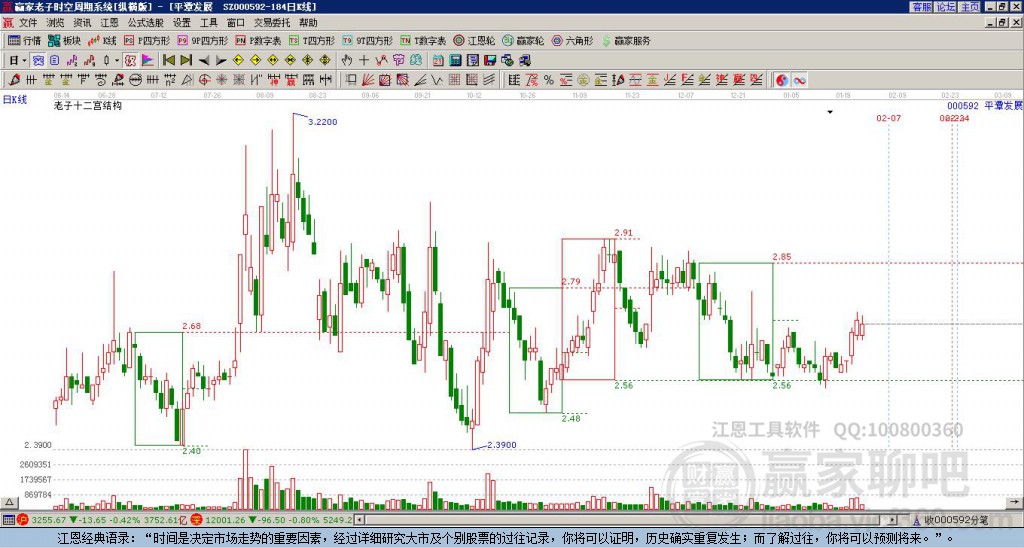Click the red floppy save icon

[x=490, y=61]
